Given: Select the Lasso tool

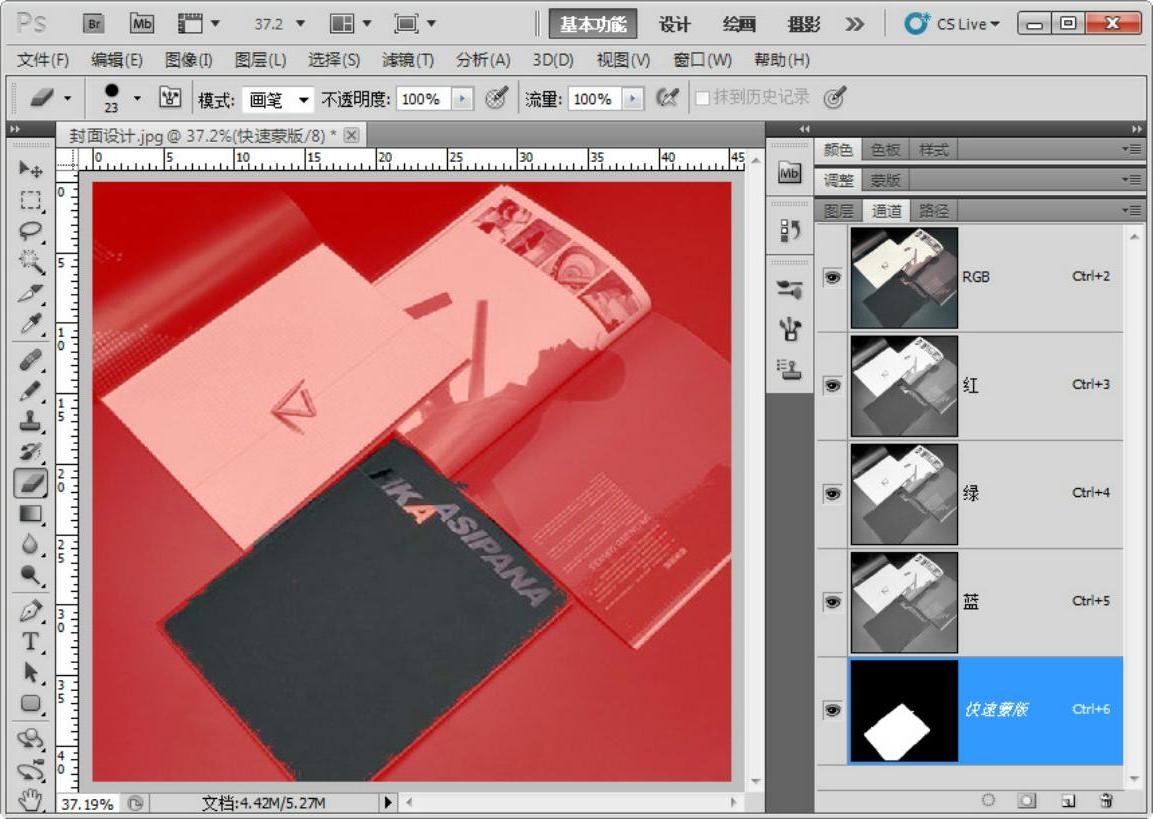Looking at the screenshot, I should [31, 230].
